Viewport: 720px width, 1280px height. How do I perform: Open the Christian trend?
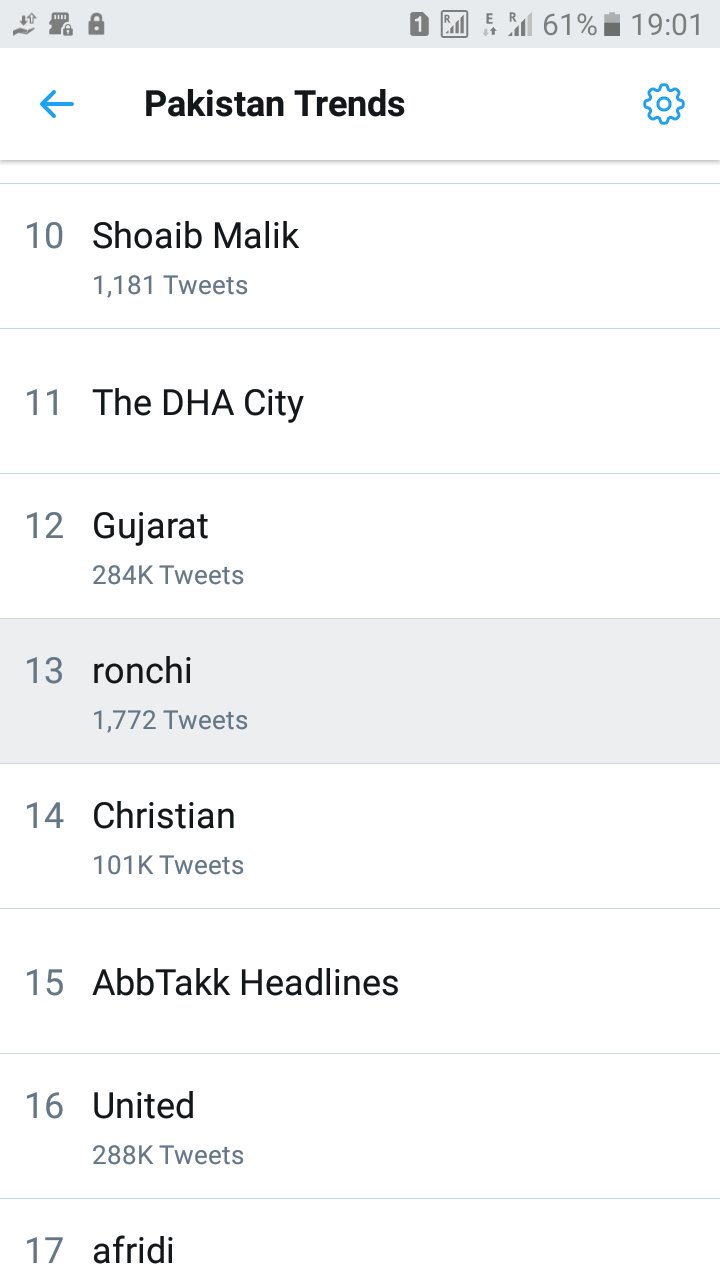pos(164,817)
